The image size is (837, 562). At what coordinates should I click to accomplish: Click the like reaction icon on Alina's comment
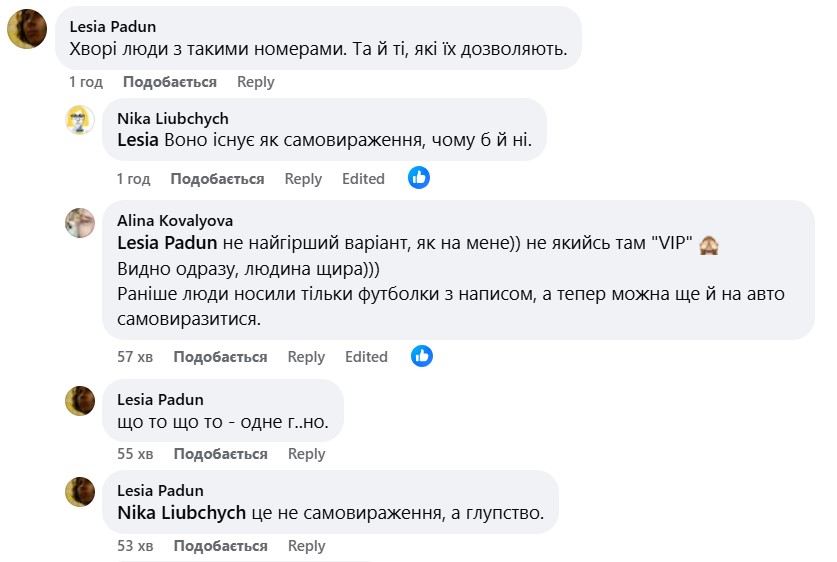[422, 356]
